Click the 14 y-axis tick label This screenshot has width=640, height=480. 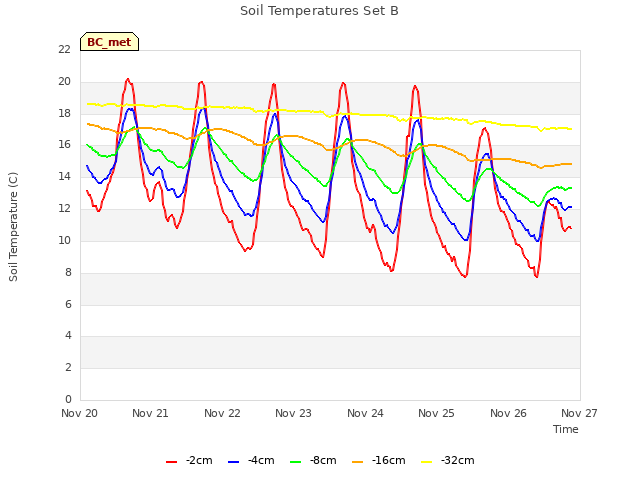(64, 176)
